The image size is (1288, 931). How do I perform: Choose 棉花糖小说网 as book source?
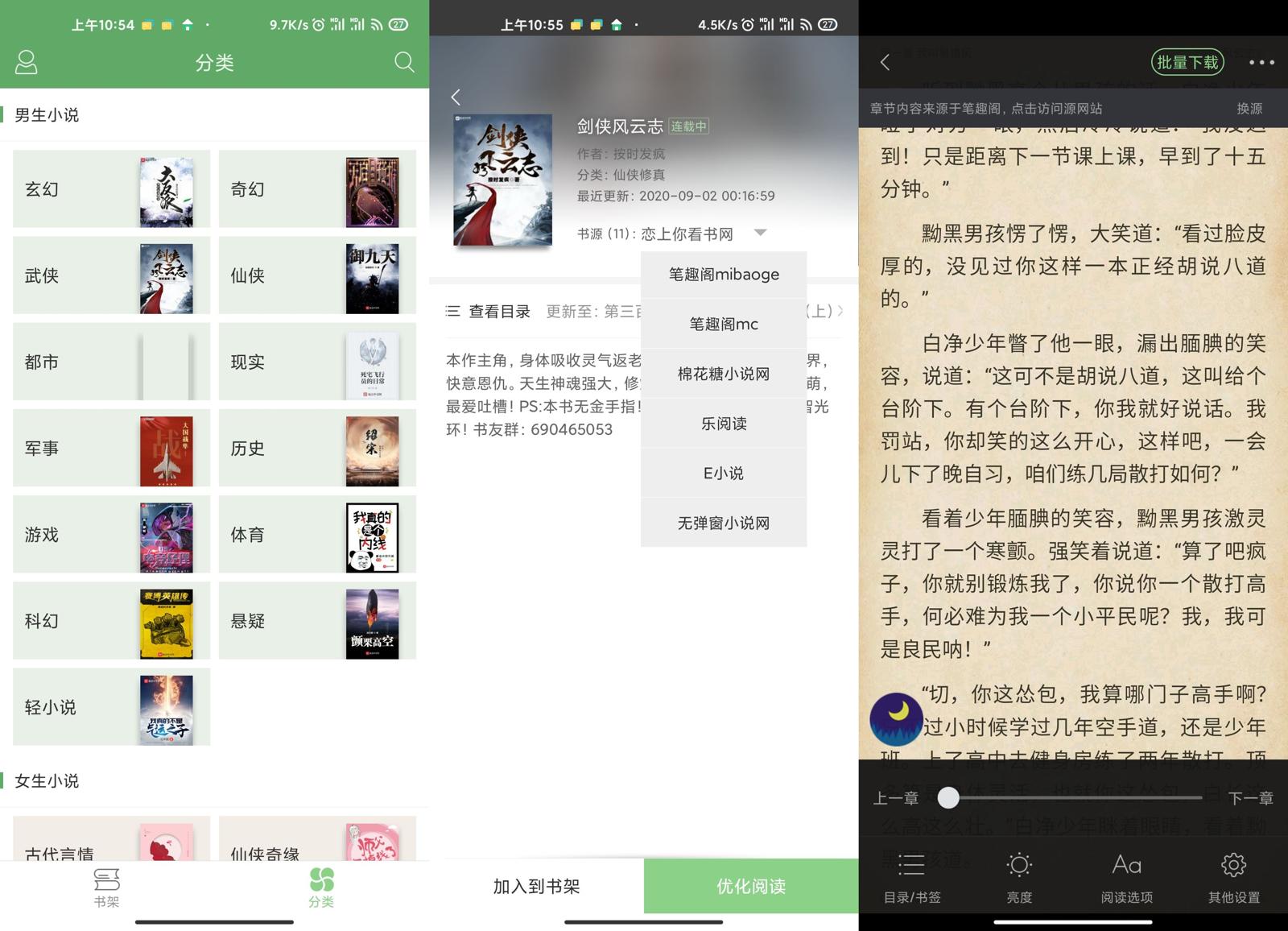(724, 374)
